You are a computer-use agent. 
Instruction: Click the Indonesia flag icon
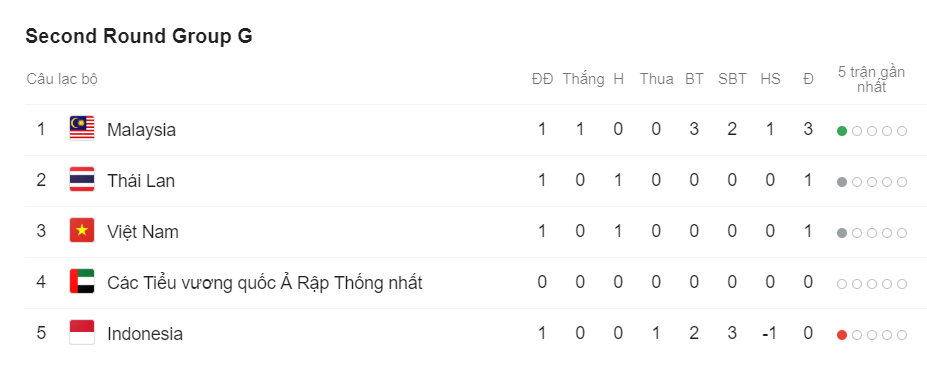(x=82, y=332)
